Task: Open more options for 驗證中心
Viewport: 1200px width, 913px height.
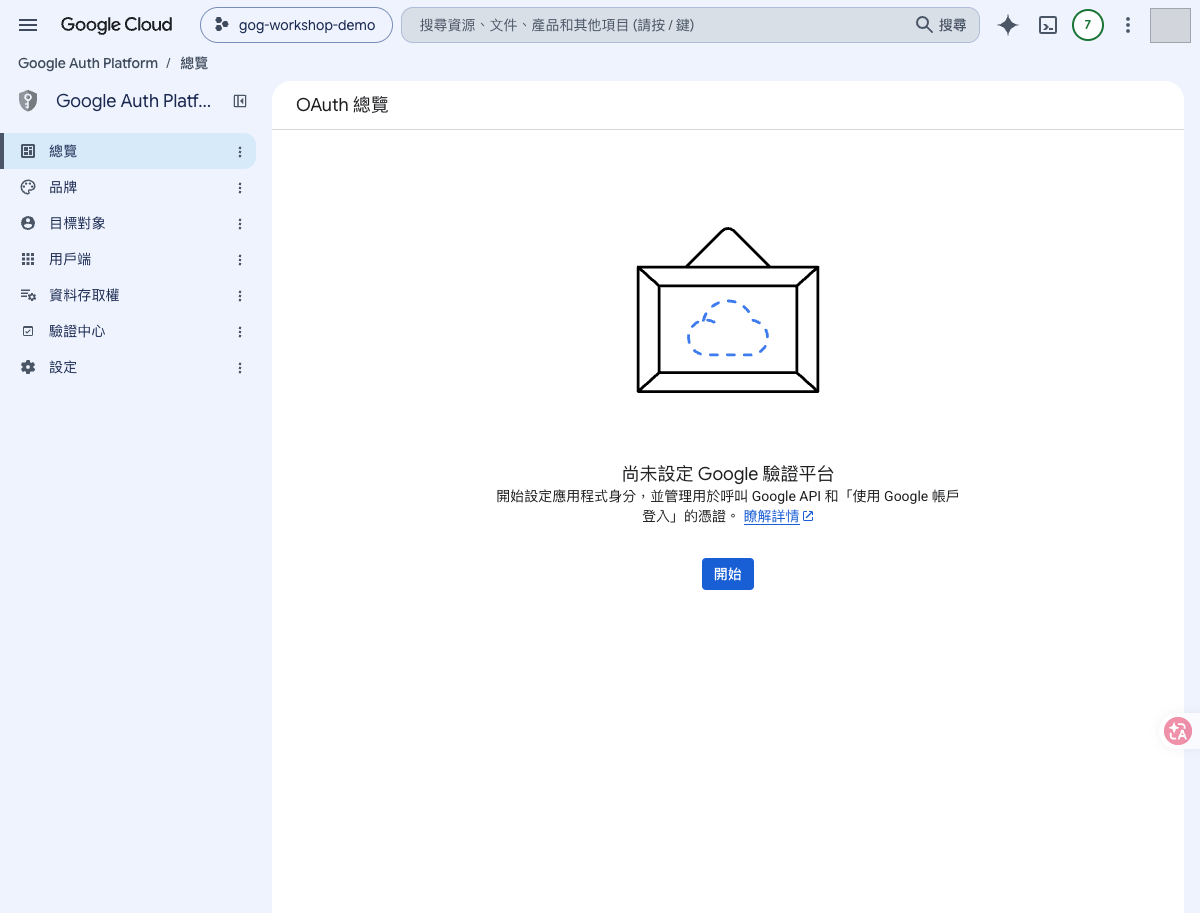Action: click(x=240, y=332)
